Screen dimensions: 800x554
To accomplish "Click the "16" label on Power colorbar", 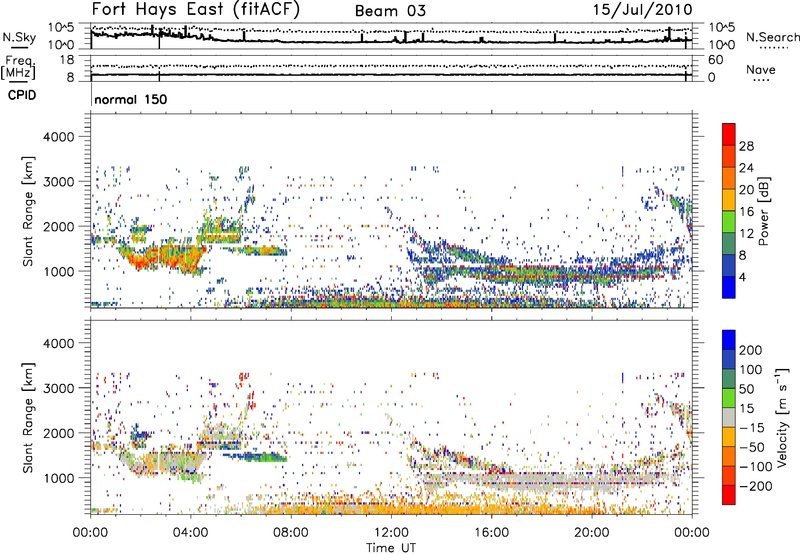I will point(746,212).
